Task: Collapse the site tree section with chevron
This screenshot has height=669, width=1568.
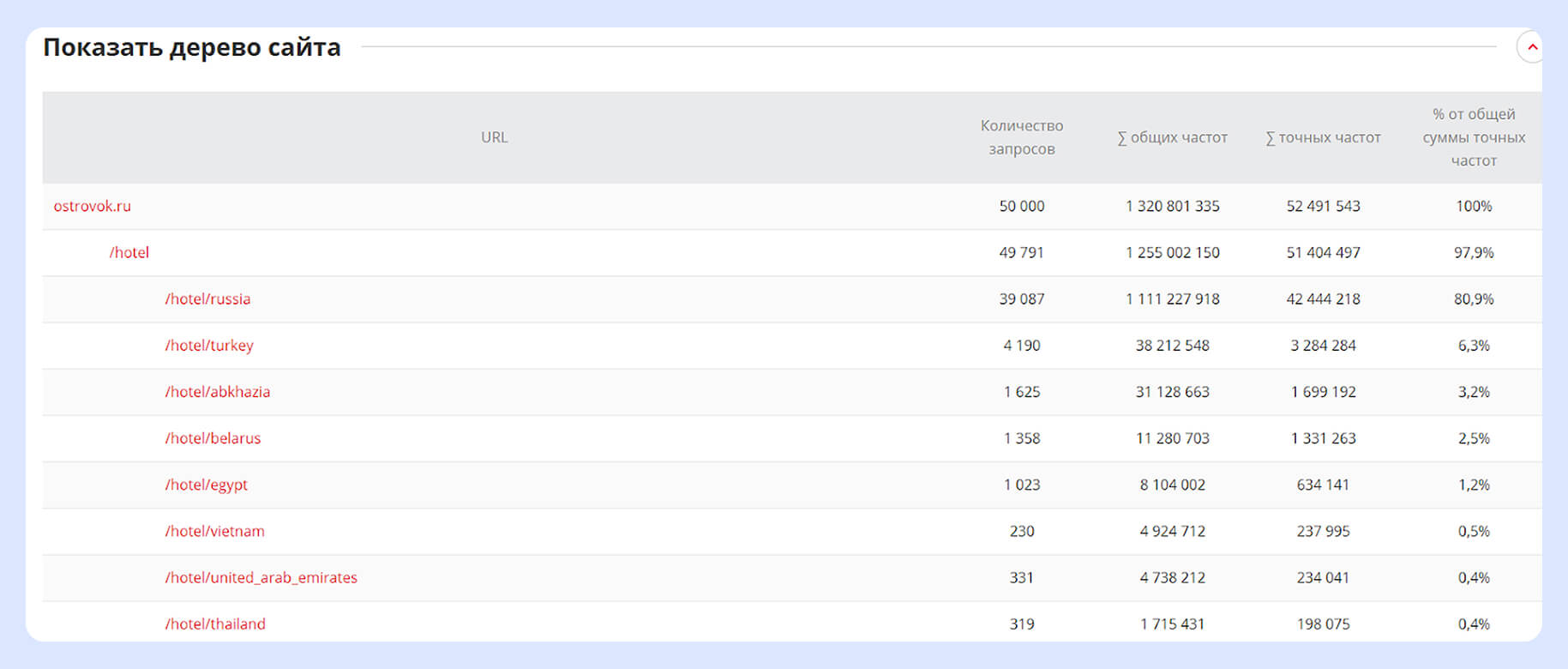Action: point(1531,47)
